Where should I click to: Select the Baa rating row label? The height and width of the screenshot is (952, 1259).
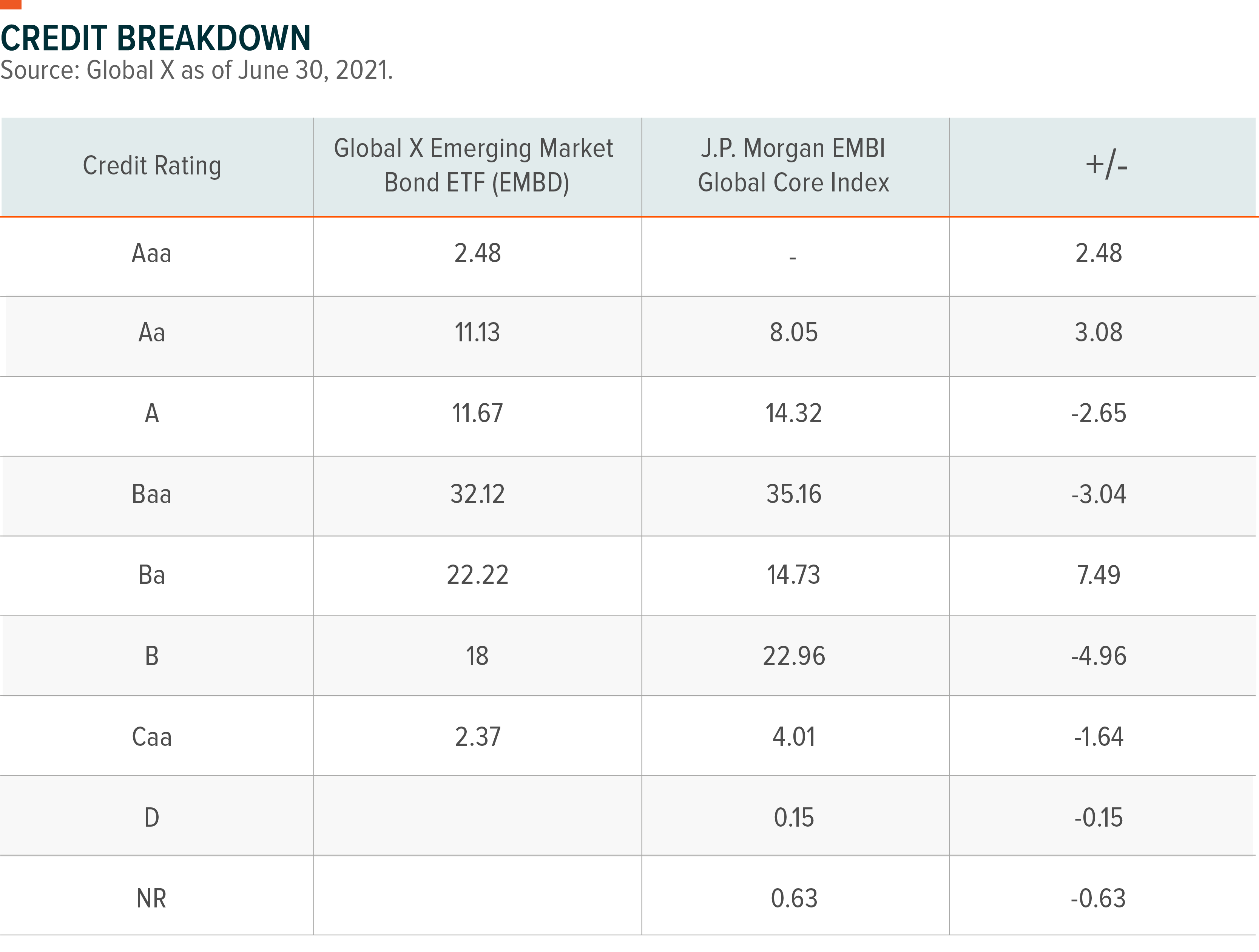coord(151,494)
